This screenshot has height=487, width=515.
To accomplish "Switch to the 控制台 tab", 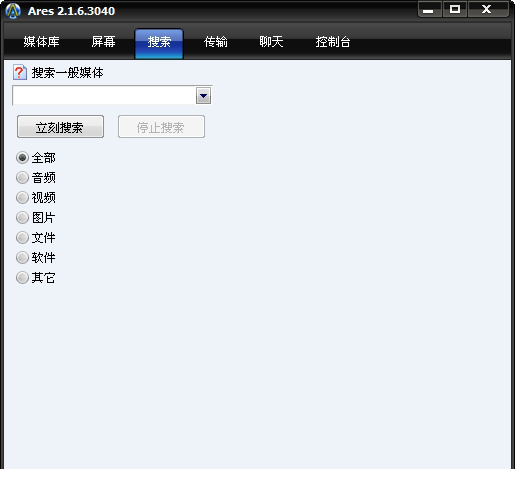I will click(x=333, y=42).
